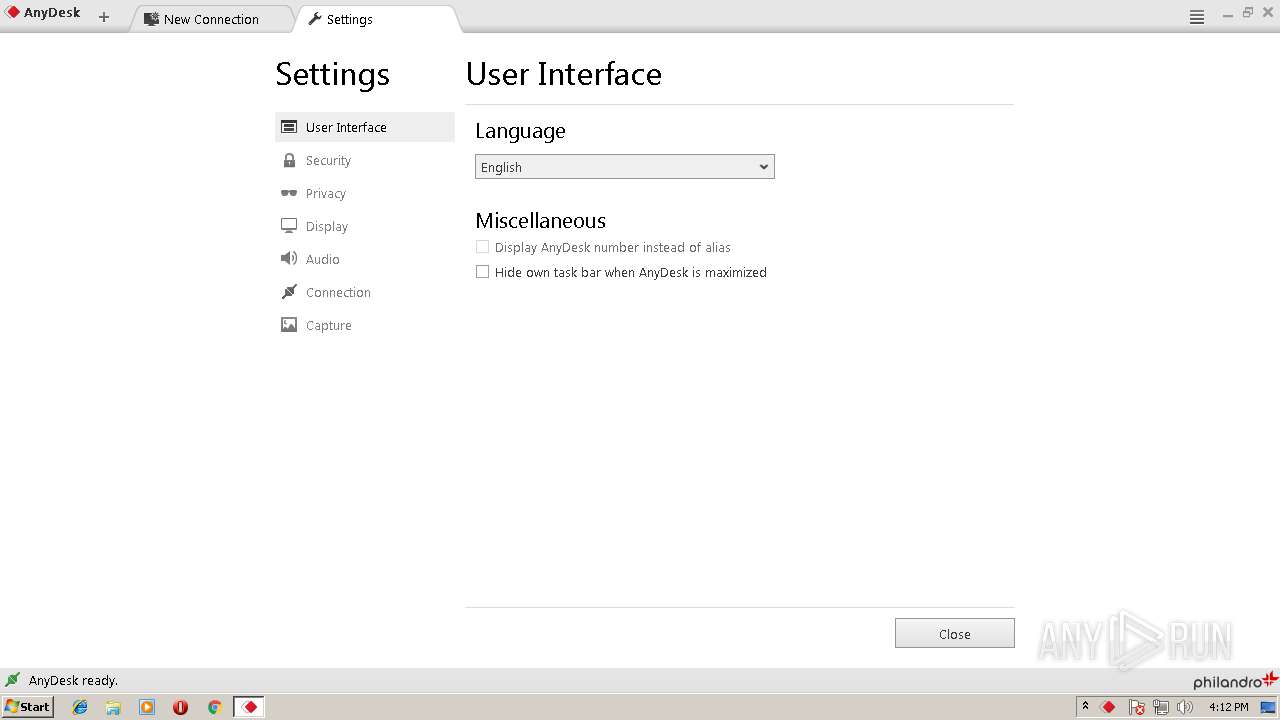1280x720 pixels.
Task: Launch Opera browser from taskbar
Action: pyautogui.click(x=180, y=707)
